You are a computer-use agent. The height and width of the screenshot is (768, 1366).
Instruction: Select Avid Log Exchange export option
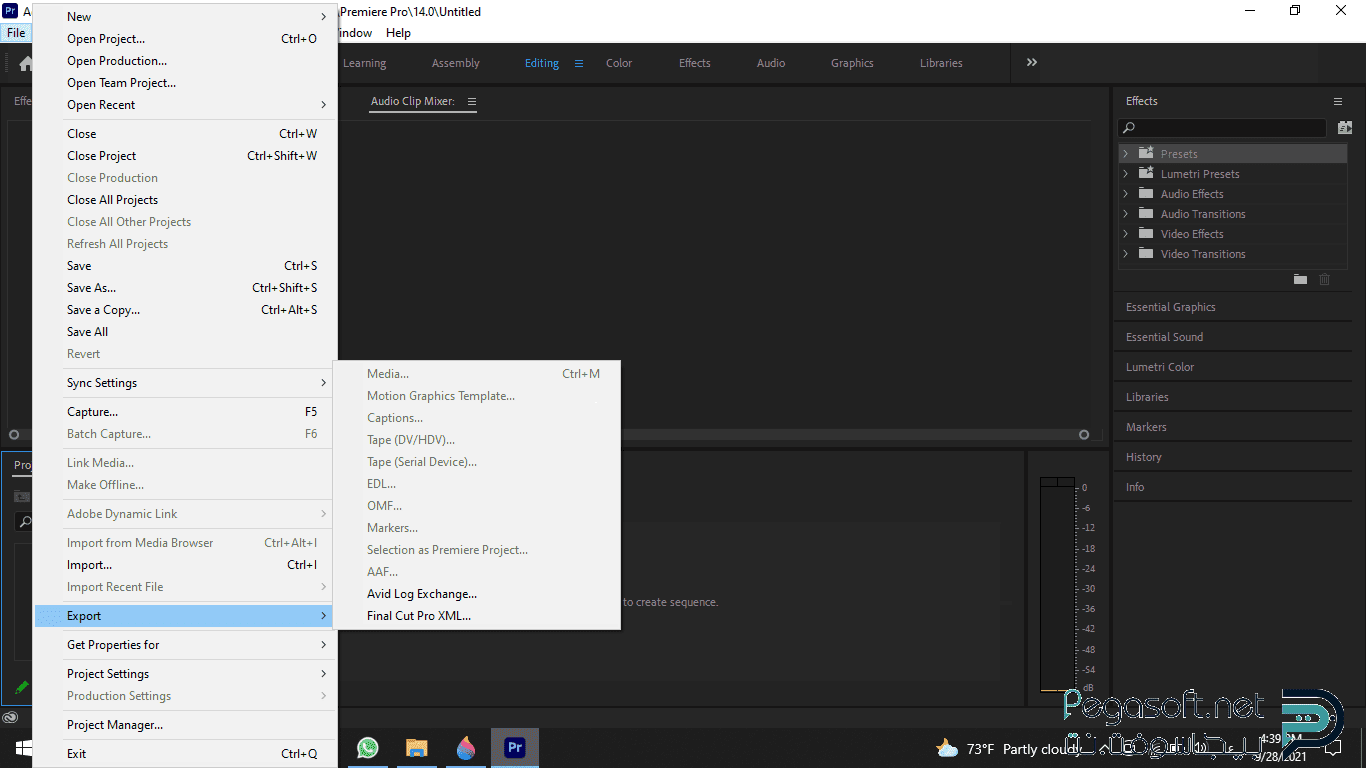(477, 594)
